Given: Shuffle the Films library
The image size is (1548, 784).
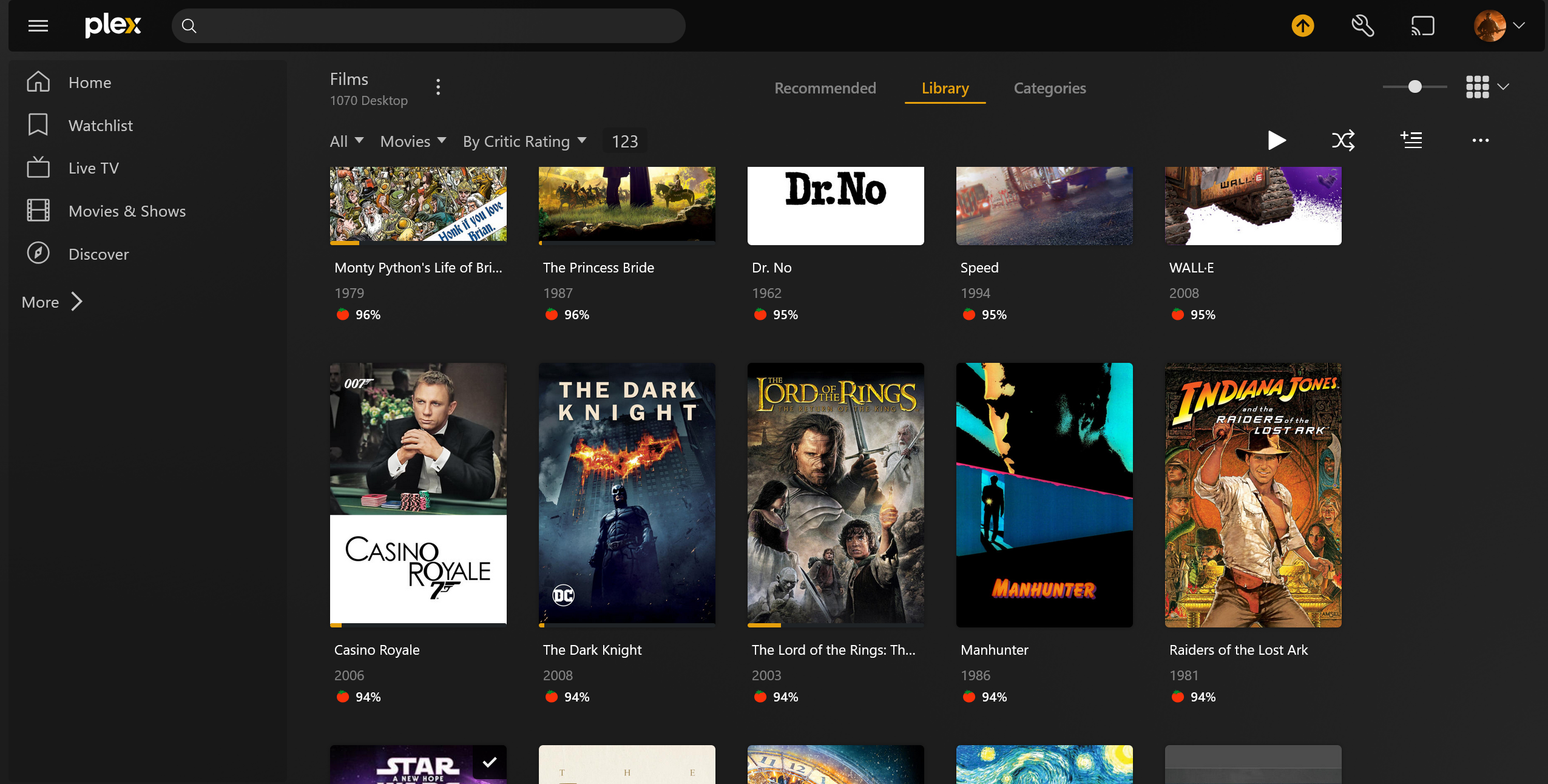Looking at the screenshot, I should pyautogui.click(x=1343, y=140).
